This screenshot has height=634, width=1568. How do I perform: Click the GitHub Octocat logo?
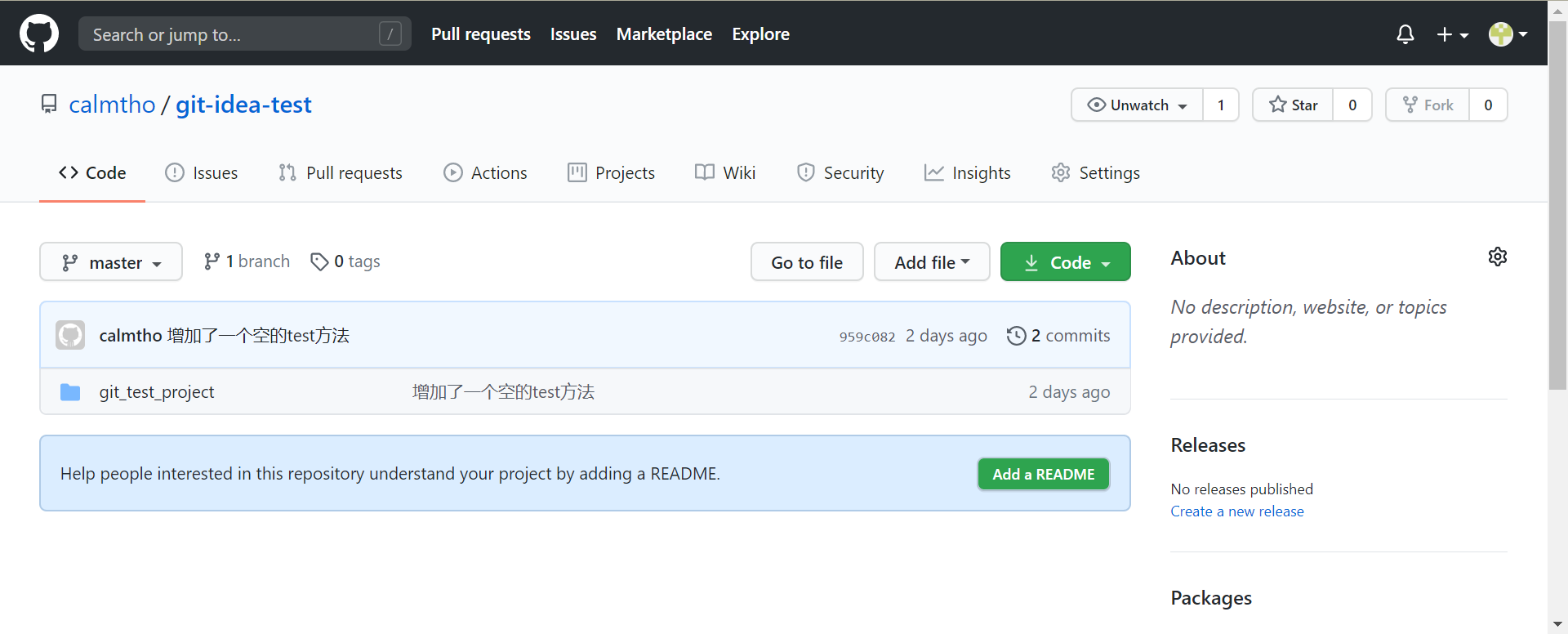pyautogui.click(x=39, y=33)
